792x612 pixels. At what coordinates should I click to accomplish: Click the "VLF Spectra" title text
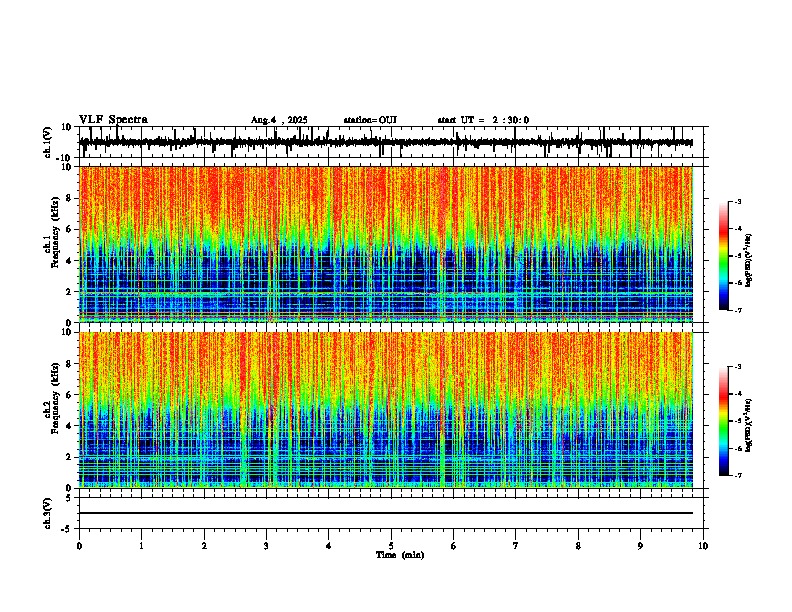[x=113, y=120]
